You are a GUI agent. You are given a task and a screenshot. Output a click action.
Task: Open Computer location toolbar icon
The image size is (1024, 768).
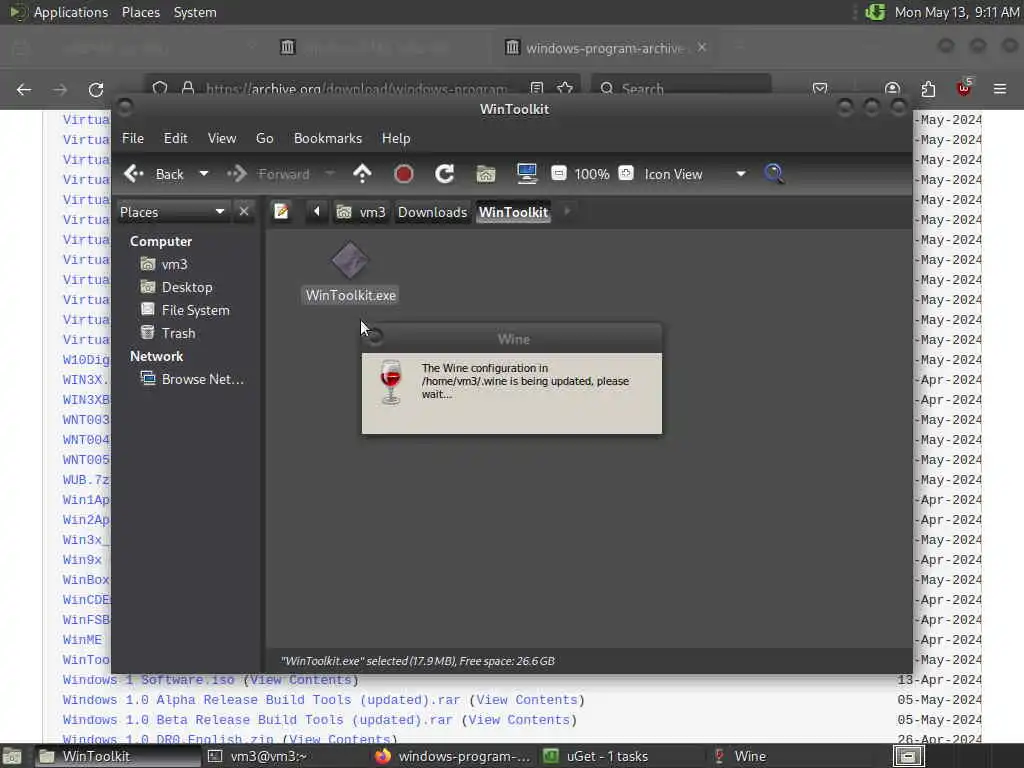pyautogui.click(x=526, y=174)
